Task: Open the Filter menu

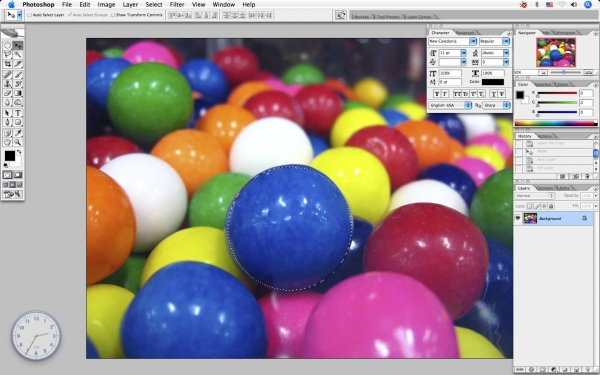Action: click(x=177, y=5)
